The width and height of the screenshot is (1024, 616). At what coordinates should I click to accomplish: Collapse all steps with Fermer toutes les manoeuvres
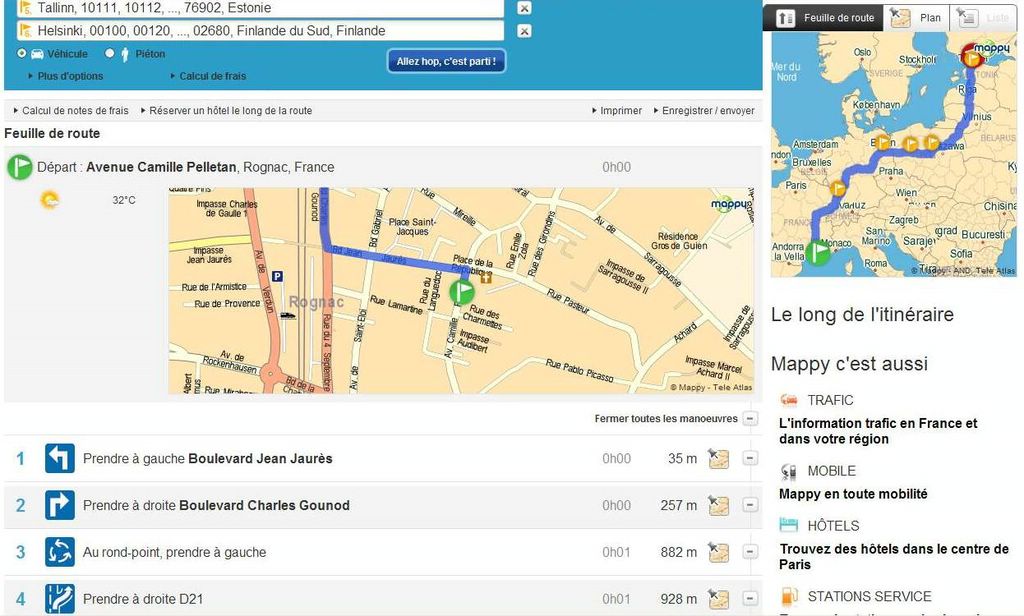pyautogui.click(x=666, y=419)
